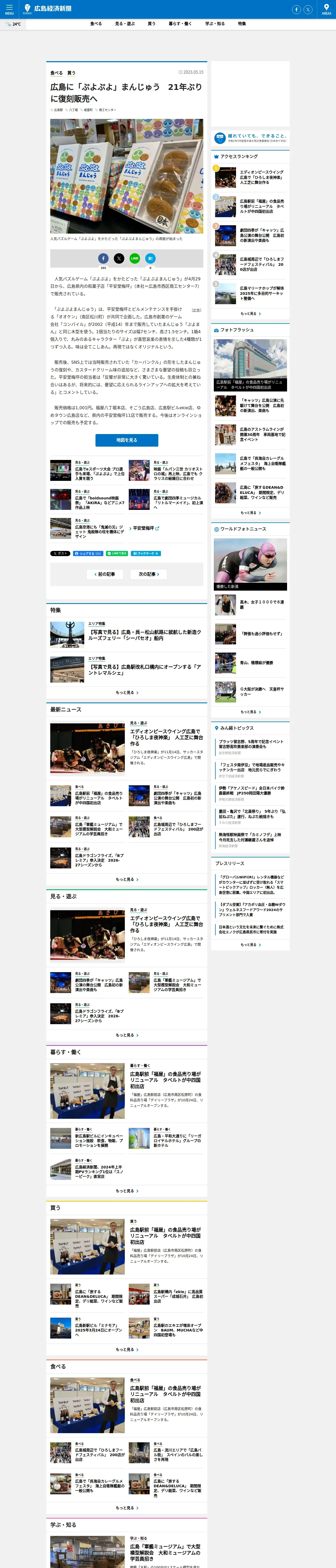Click the small X ポスト button
Viewport: 336px width, 1568px height.
(60, 553)
